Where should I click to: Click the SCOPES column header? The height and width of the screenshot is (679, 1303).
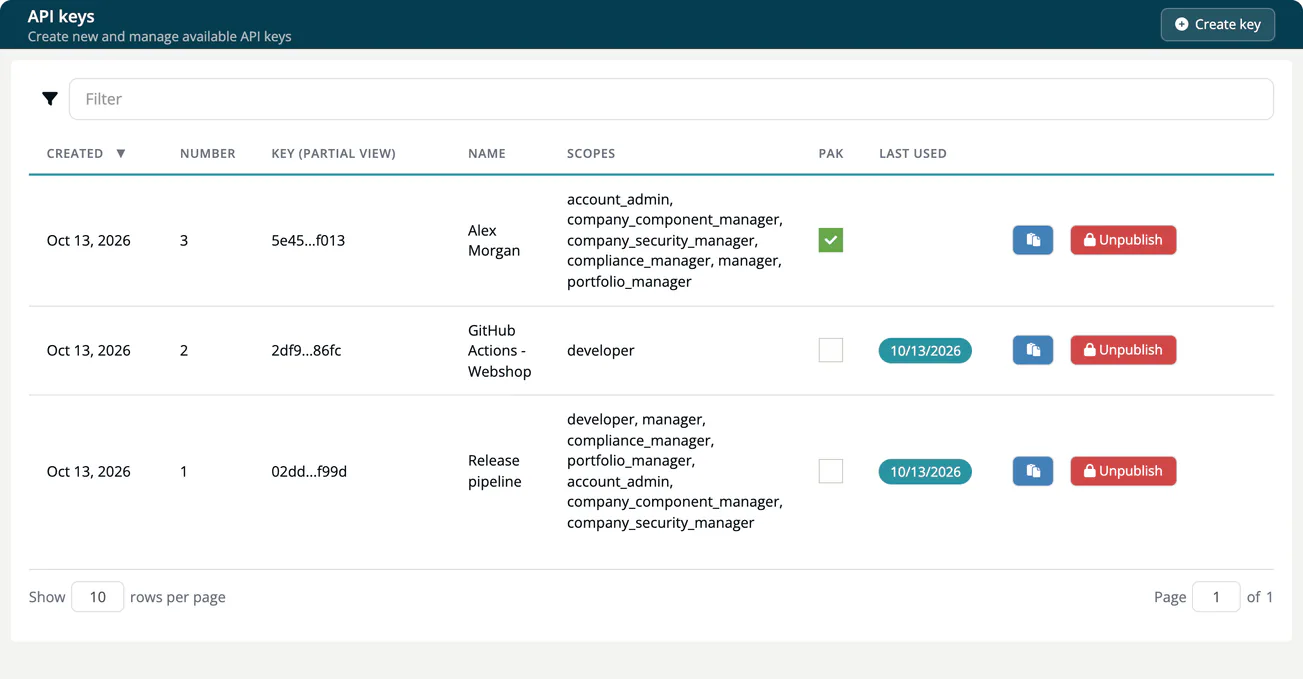(x=591, y=153)
